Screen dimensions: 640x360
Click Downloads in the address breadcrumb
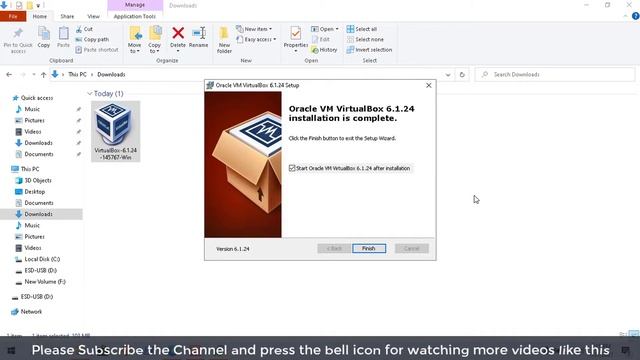coord(111,75)
